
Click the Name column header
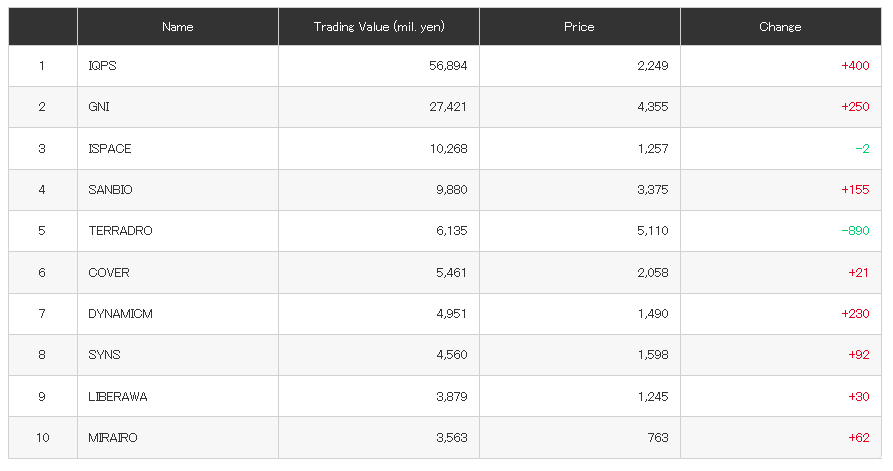[178, 27]
